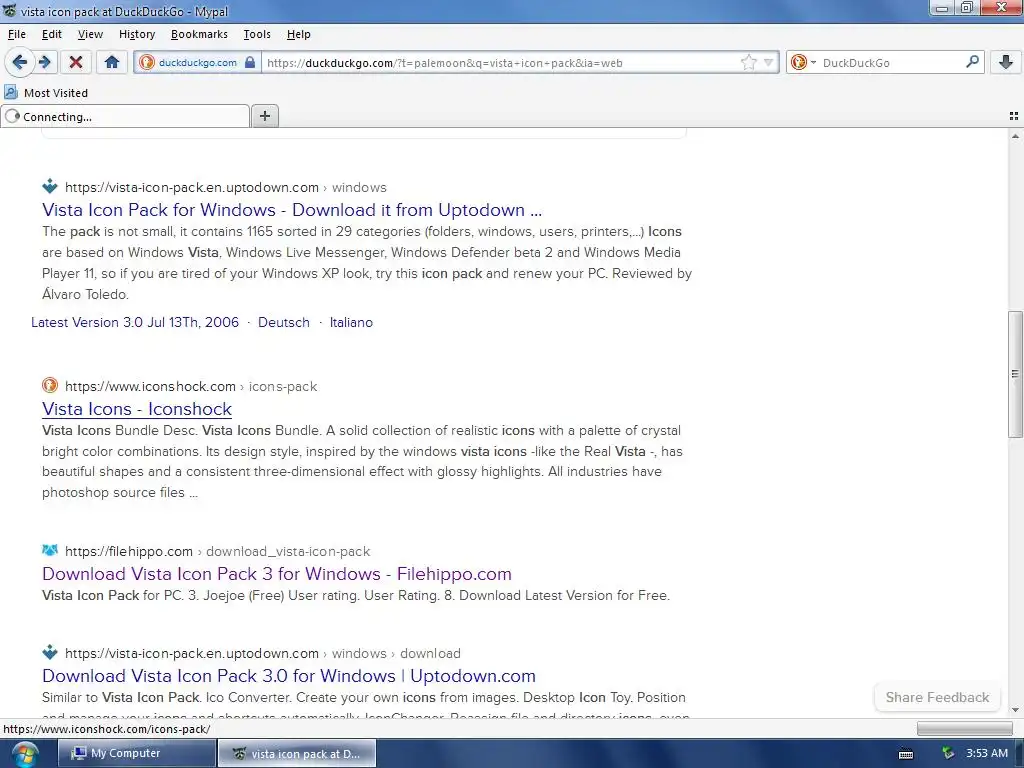This screenshot has width=1024, height=768.
Task: Open the Home page button
Action: 112,63
